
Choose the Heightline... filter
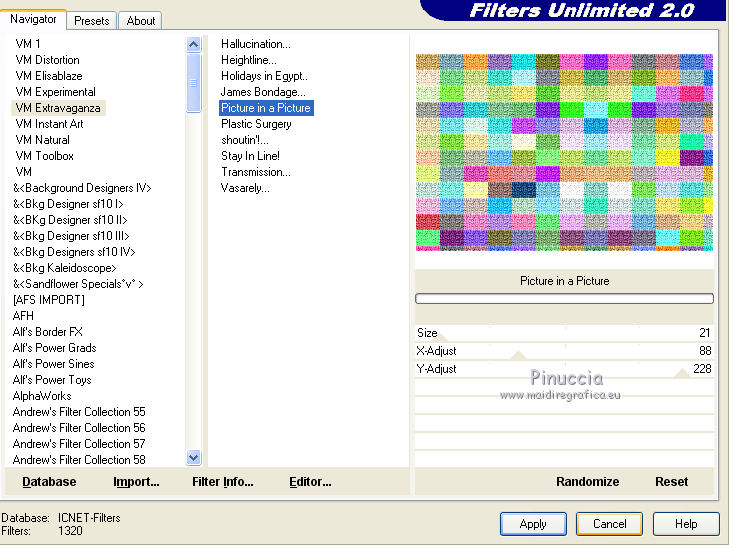(249, 60)
